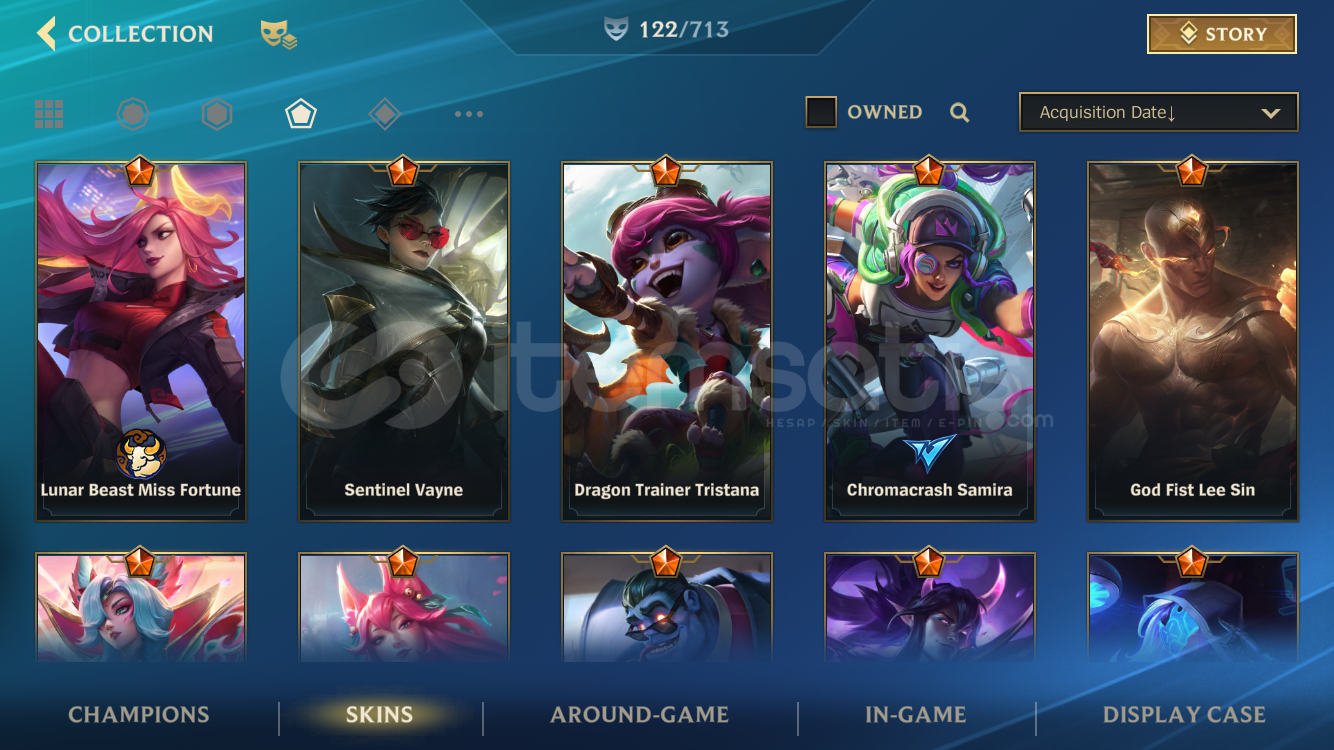Tick the Owned checkbox
The width and height of the screenshot is (1334, 750).
pyautogui.click(x=821, y=112)
